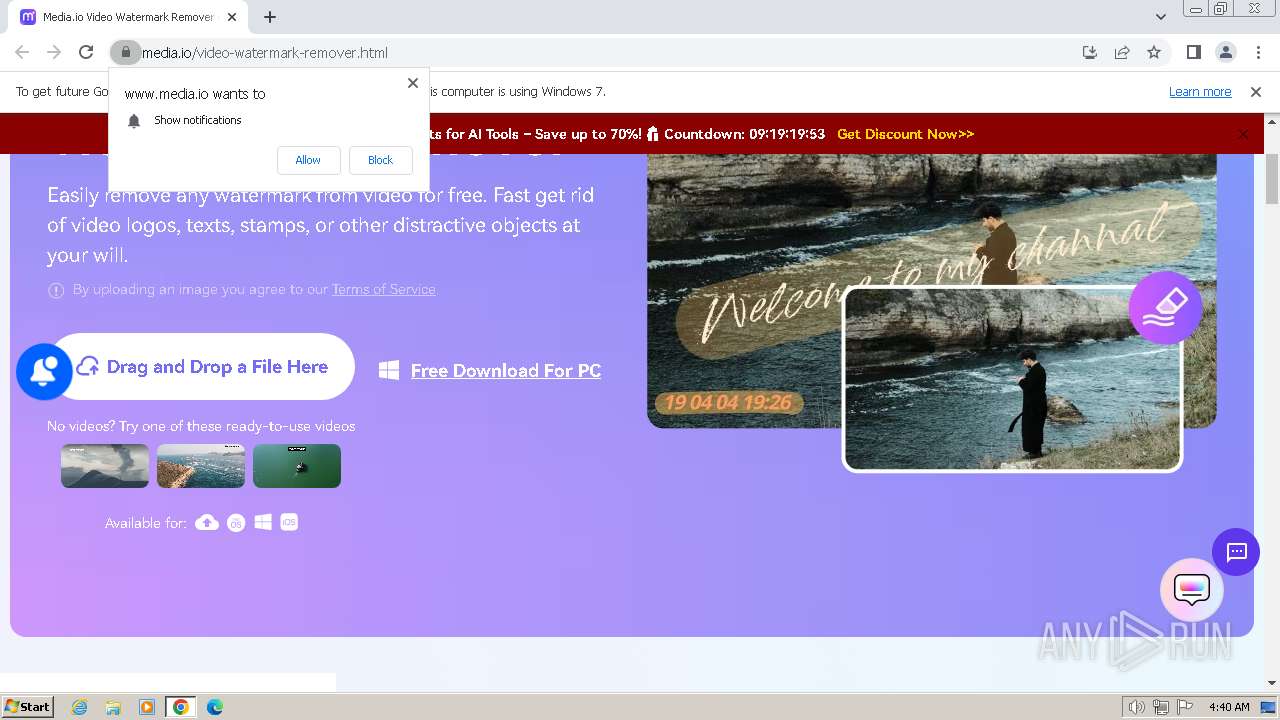Open the purple chat message button
The width and height of the screenshot is (1280, 720).
(x=1236, y=552)
